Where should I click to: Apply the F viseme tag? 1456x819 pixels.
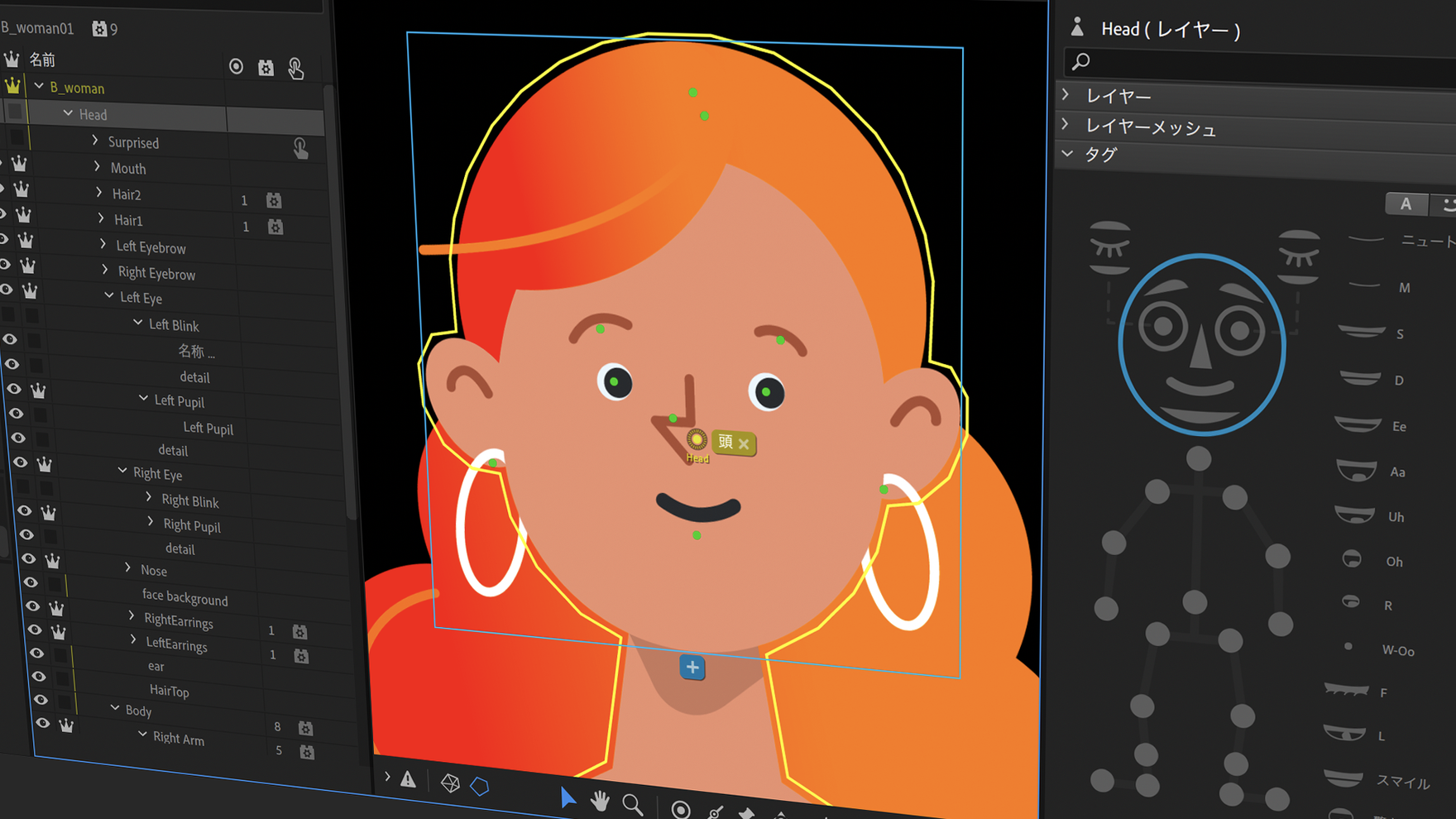[x=1356, y=692]
